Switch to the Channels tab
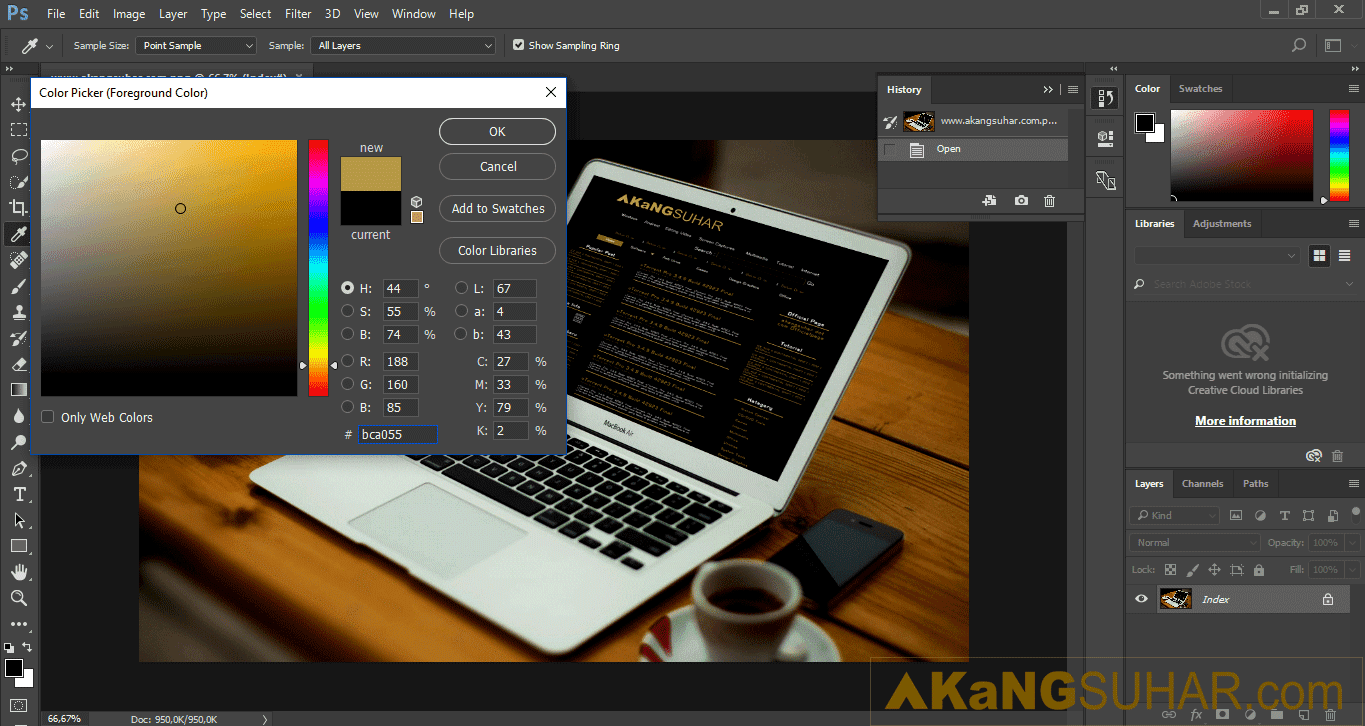1365x726 pixels. coord(1202,484)
